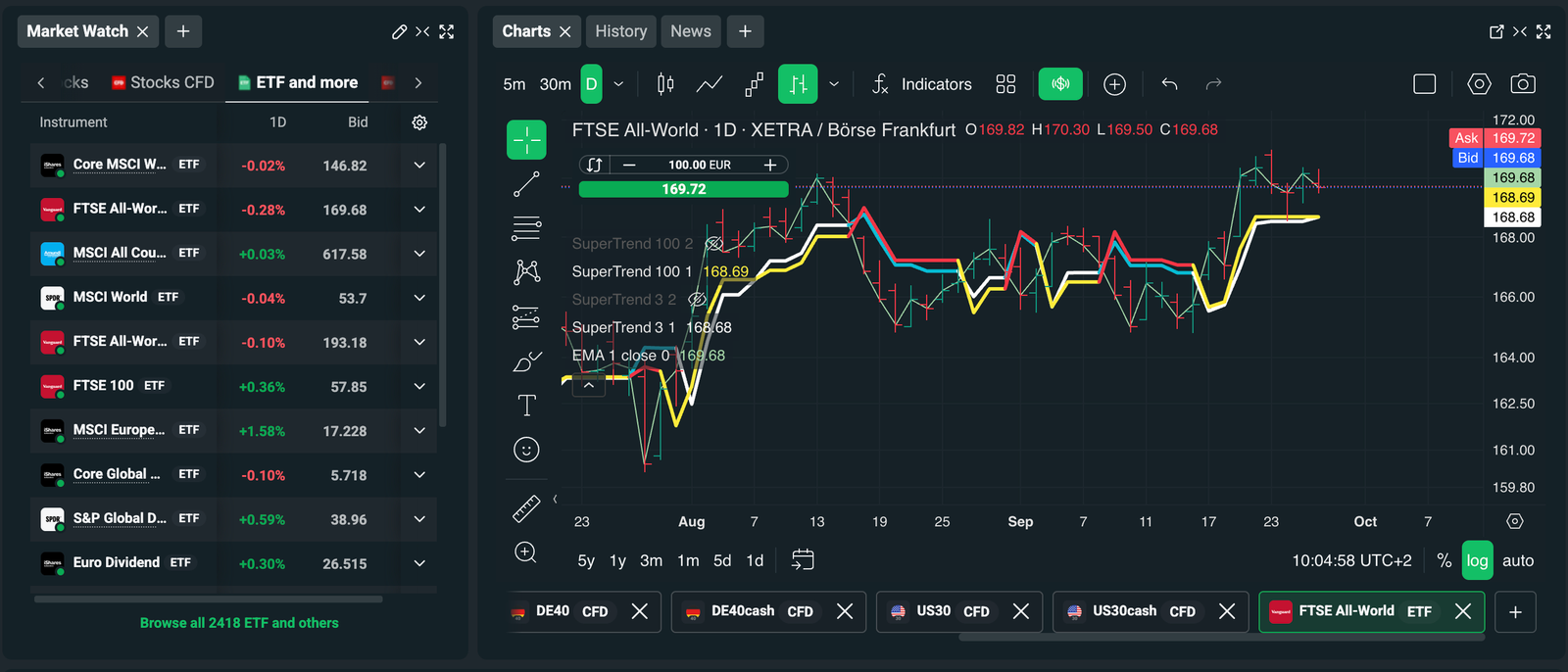
Task: Expand the S&P Global D... row
Action: (x=419, y=519)
